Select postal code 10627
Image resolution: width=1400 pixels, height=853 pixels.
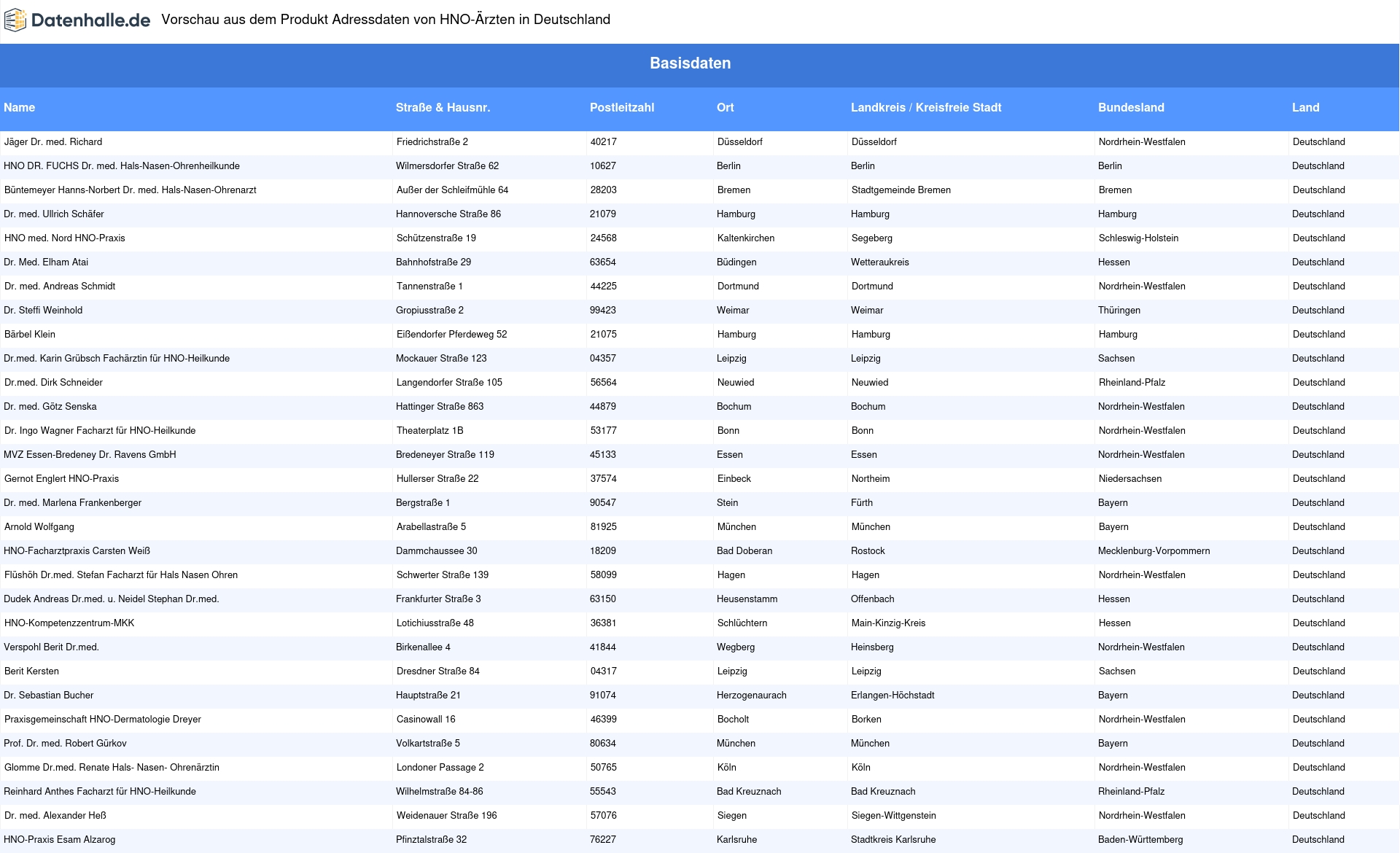point(603,166)
